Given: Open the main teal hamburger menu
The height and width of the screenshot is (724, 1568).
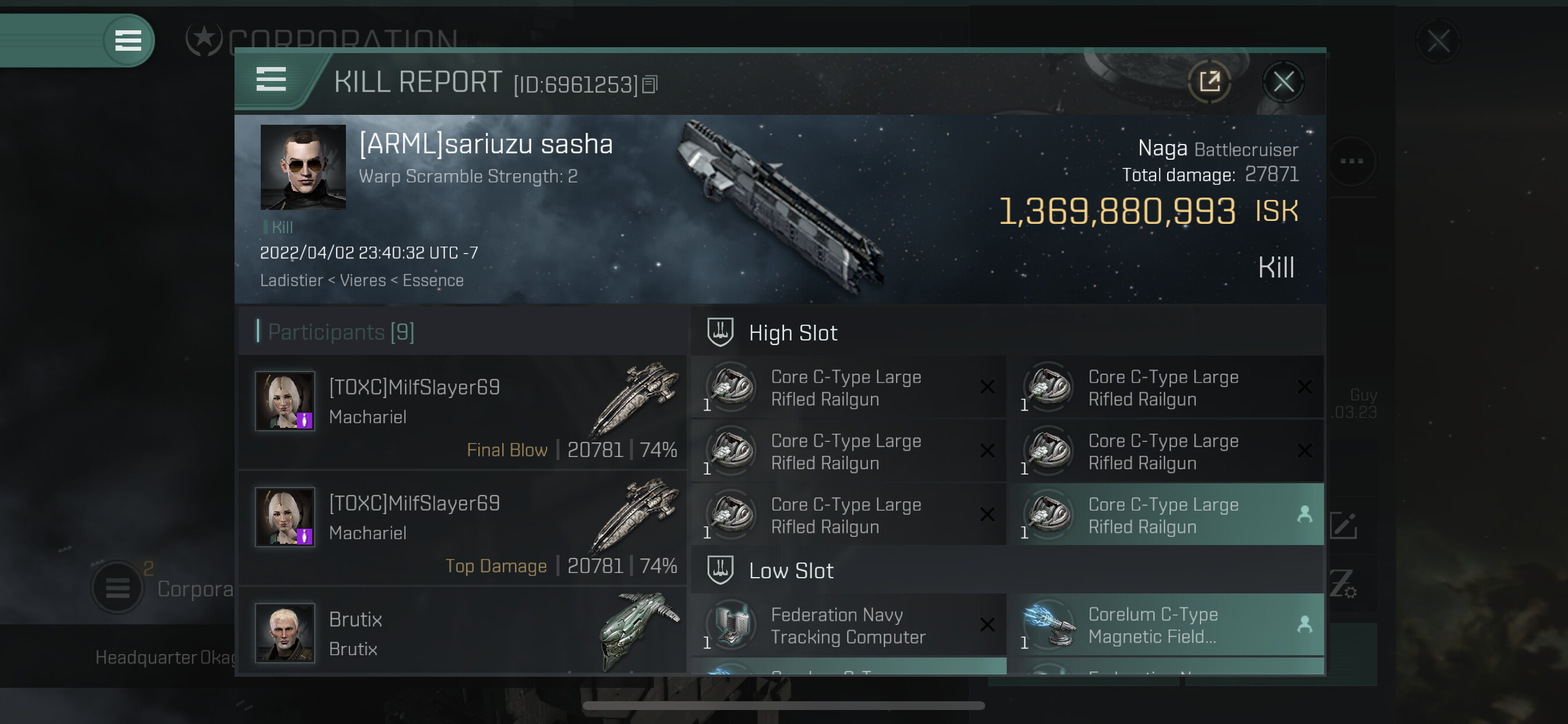Looking at the screenshot, I should tap(128, 41).
